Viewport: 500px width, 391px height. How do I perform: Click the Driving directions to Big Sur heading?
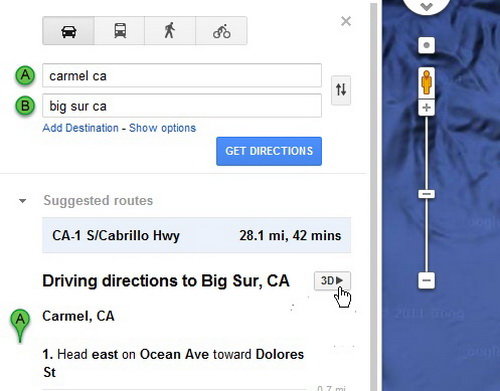(166, 281)
